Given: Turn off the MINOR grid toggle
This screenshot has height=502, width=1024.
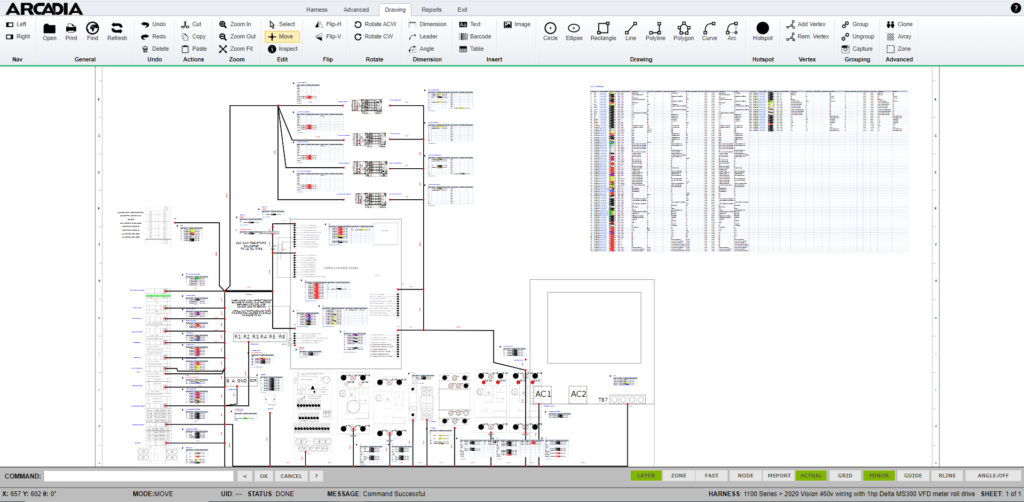Looking at the screenshot, I should 879,476.
